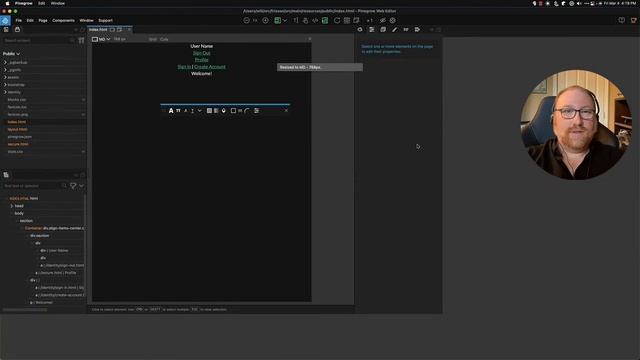Screen dimensions: 640x360
Task: Click the tree panel icon in lower left
Action: 6,175
